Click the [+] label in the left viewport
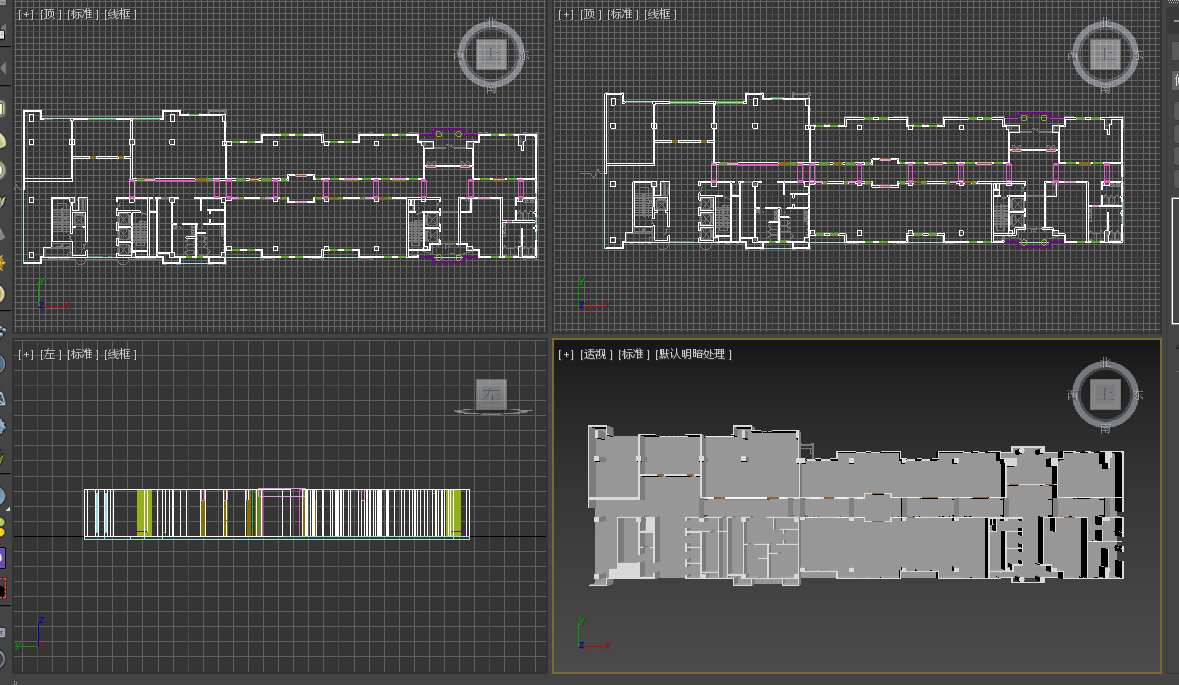The image size is (1179, 685). (x=26, y=354)
